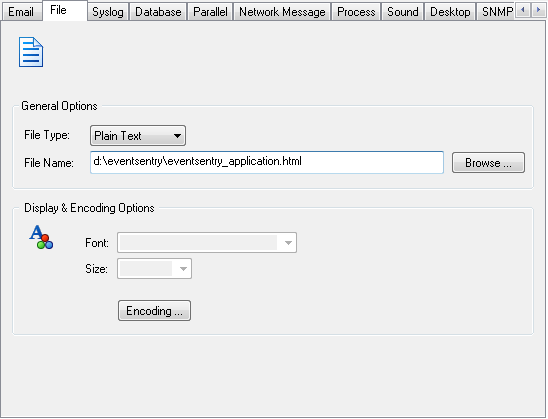Click the Browse button
The width and height of the screenshot is (548, 419).
coord(488,162)
